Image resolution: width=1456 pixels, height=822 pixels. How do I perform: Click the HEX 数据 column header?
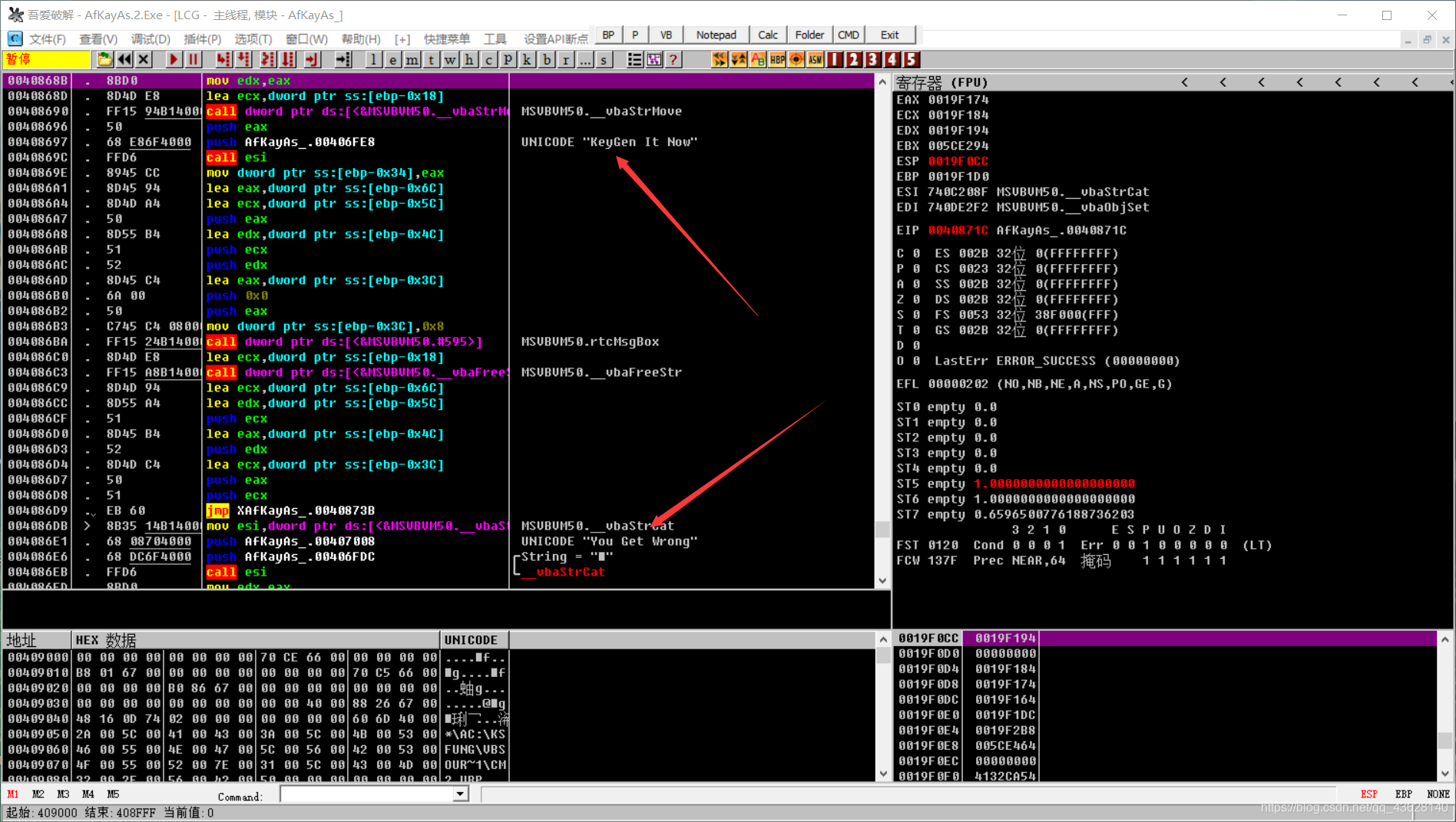[256, 640]
